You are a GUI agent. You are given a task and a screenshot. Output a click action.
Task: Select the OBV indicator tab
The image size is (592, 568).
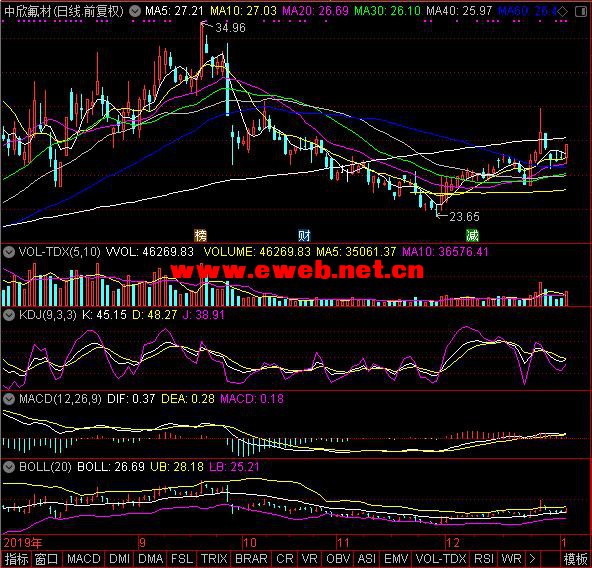click(x=338, y=559)
